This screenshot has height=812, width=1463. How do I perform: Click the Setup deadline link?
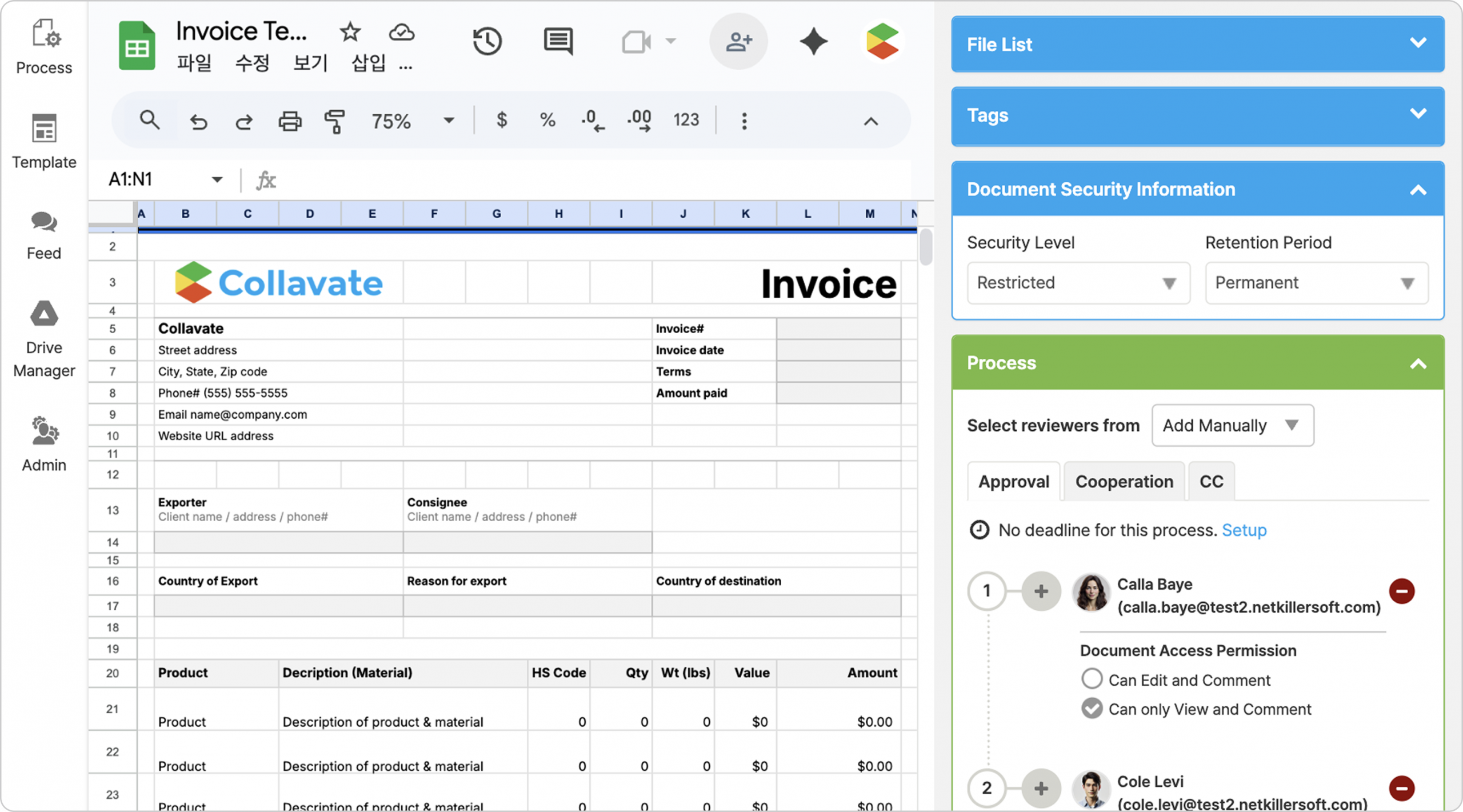[1244, 530]
